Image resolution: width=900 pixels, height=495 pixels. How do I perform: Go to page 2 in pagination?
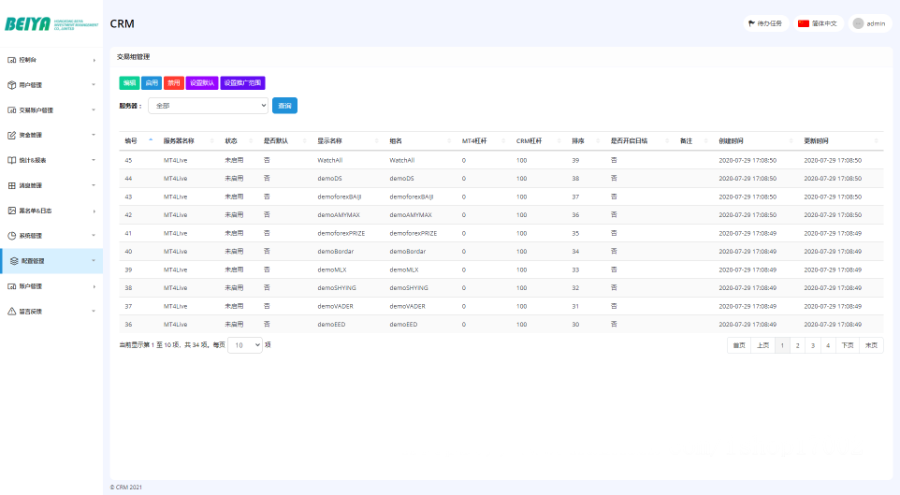(797, 345)
